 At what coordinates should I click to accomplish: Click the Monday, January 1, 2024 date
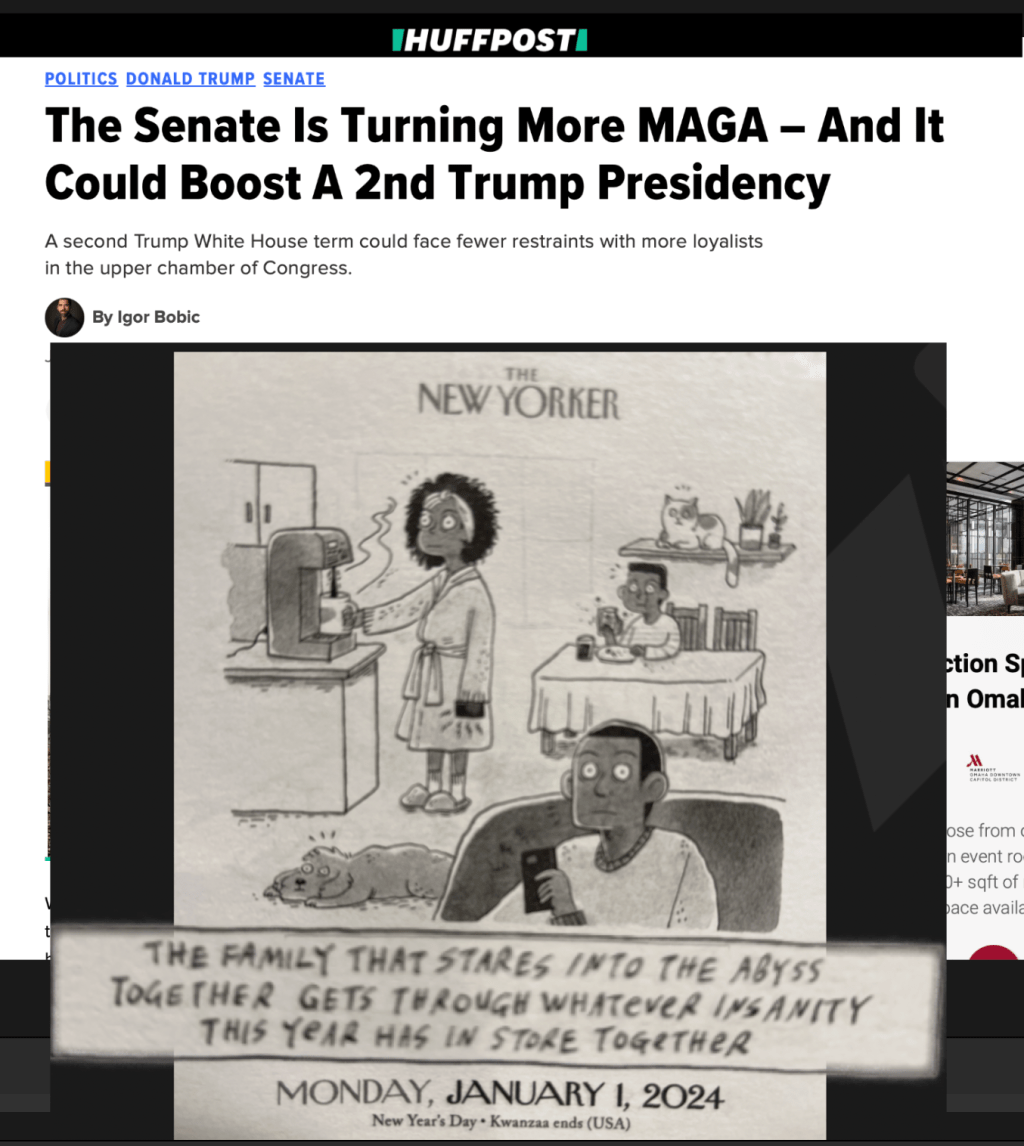point(500,1095)
